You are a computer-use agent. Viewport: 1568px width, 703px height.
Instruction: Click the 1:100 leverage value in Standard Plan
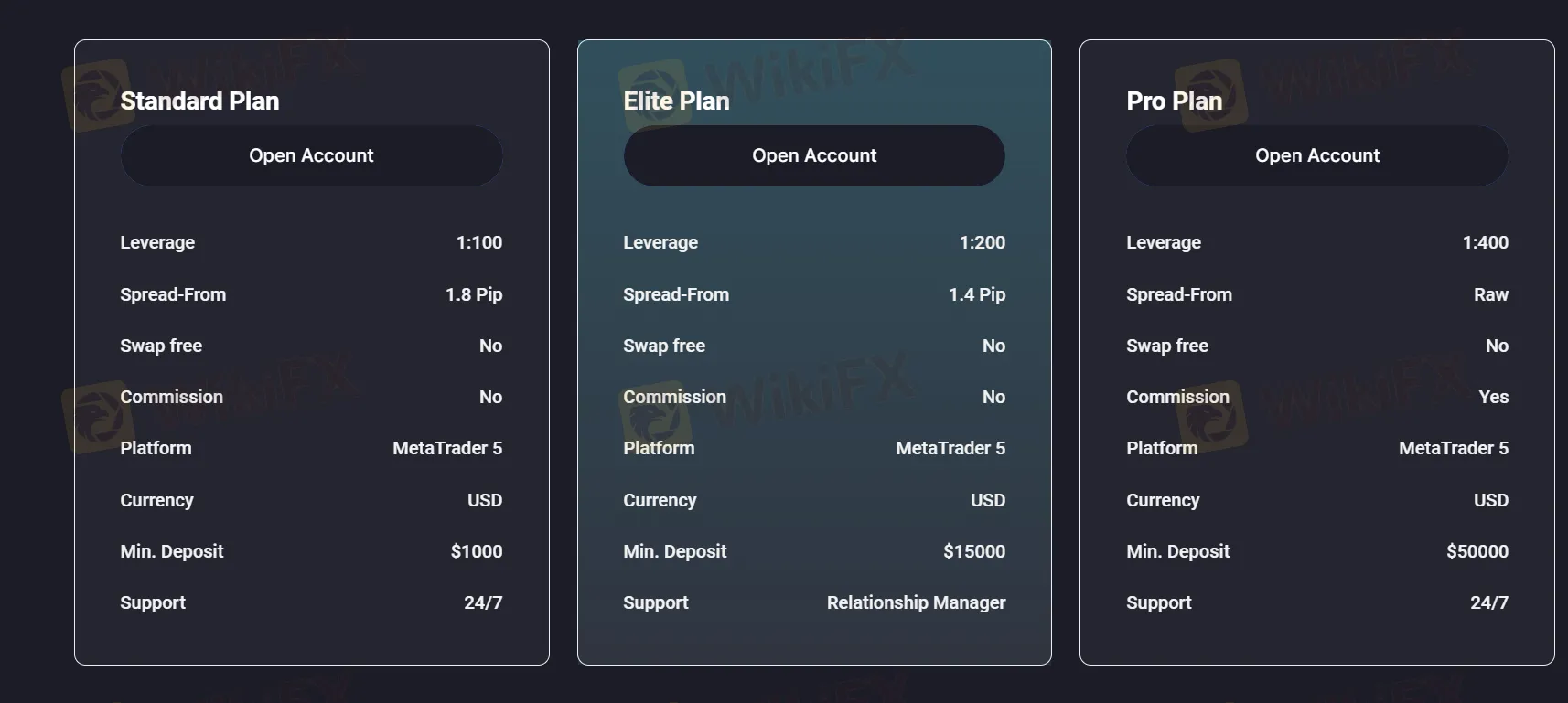pyautogui.click(x=479, y=242)
